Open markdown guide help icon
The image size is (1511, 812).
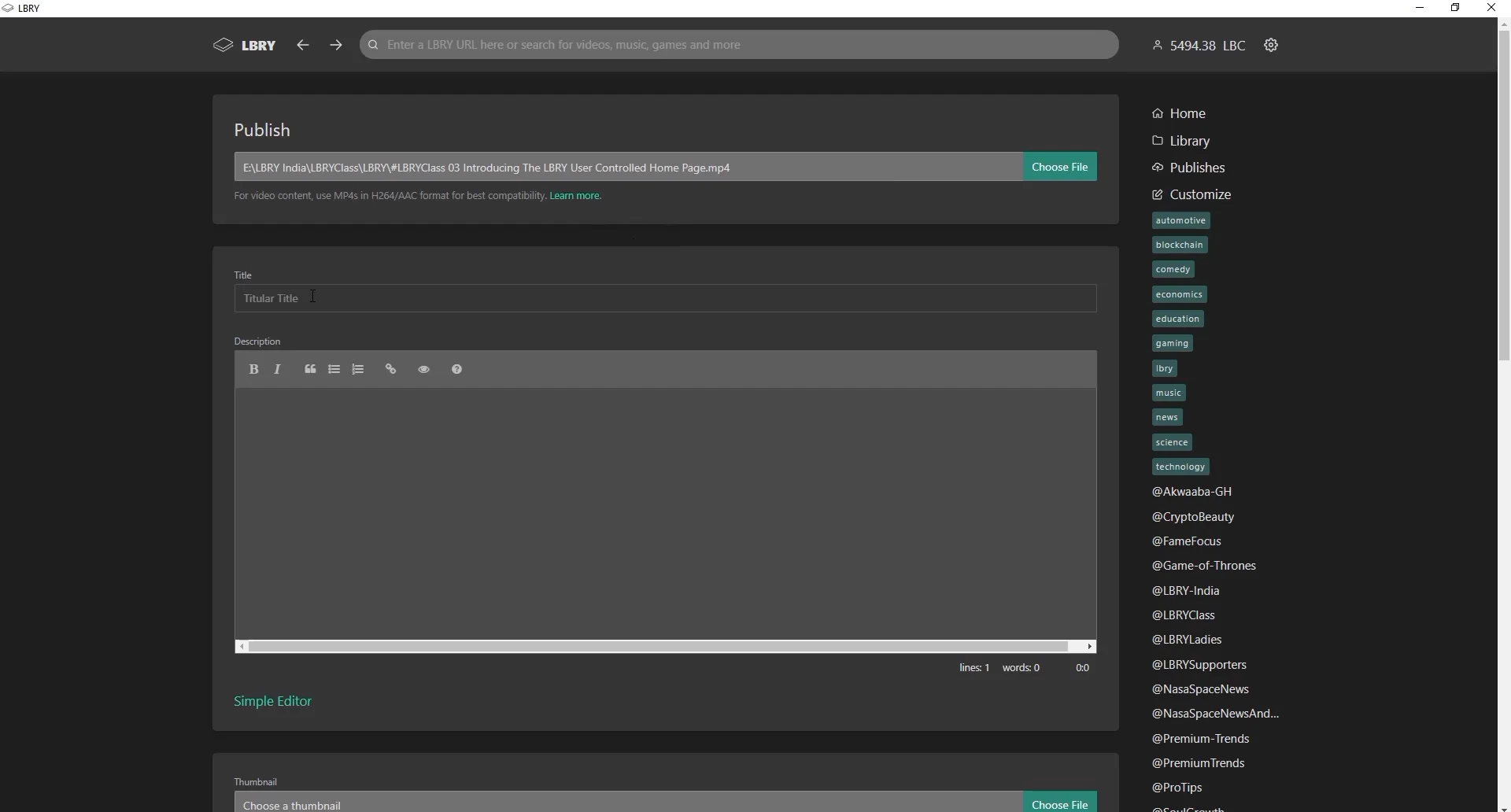pyautogui.click(x=456, y=369)
